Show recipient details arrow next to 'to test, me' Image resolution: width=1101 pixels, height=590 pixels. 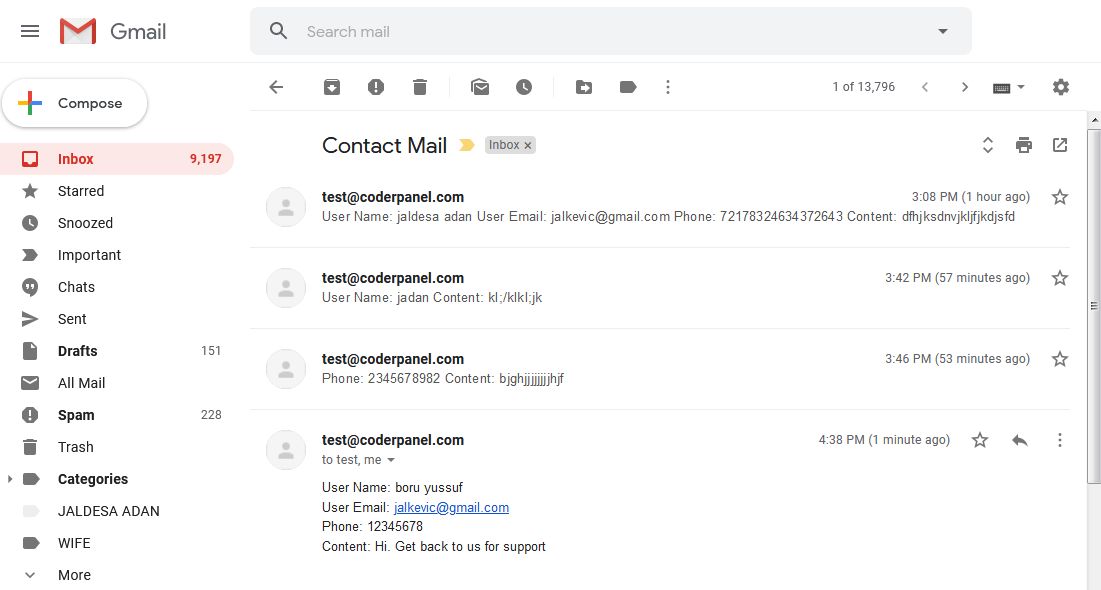(x=391, y=460)
